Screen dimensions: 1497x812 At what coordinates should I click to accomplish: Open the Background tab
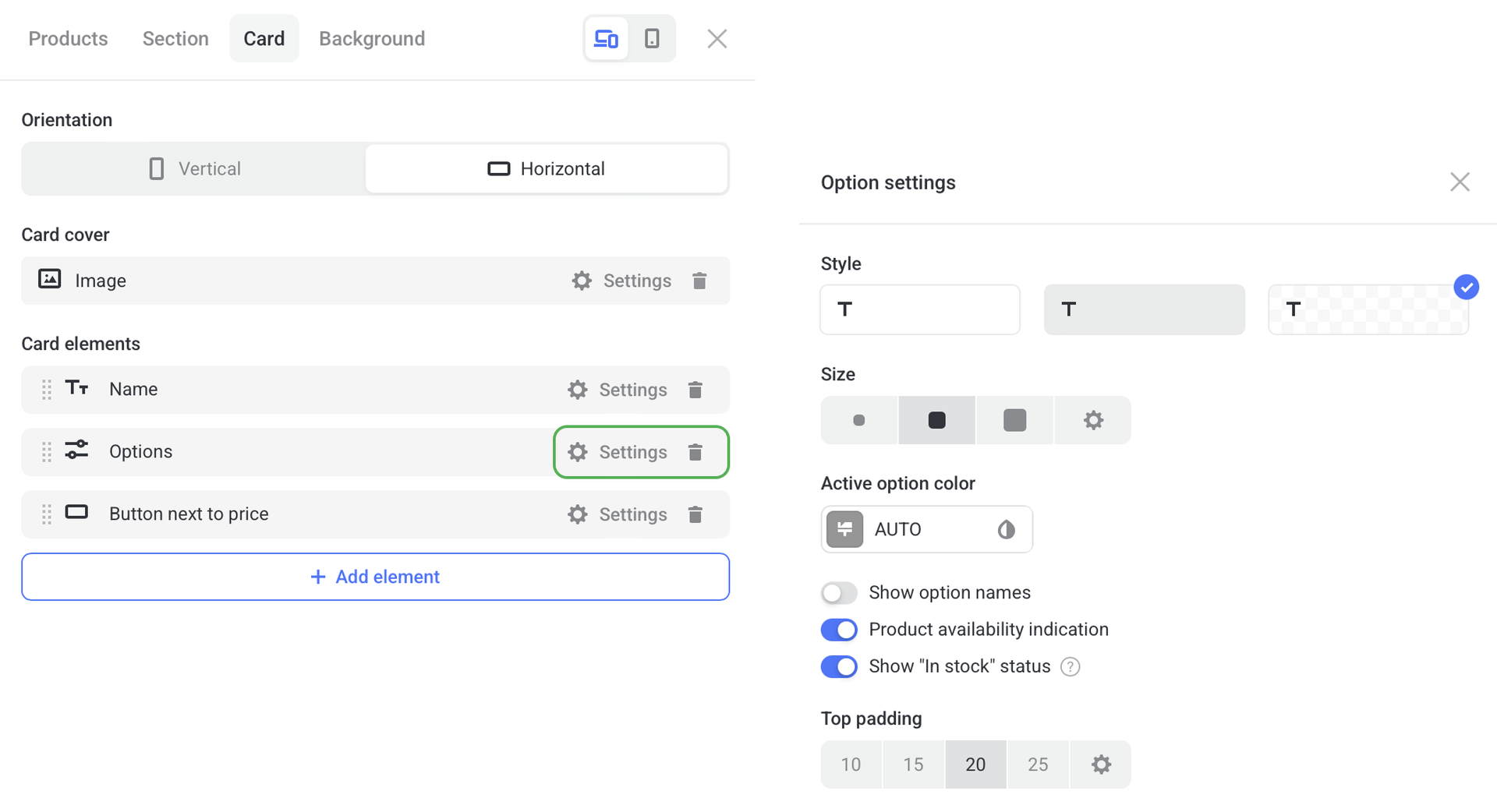372,38
